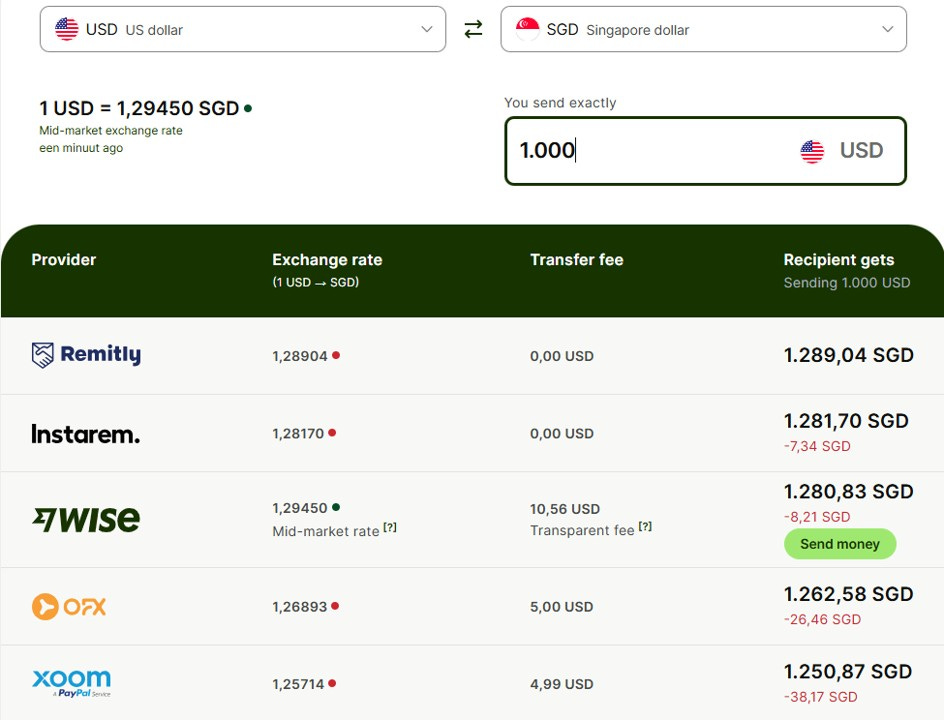The height and width of the screenshot is (720, 944).
Task: Click the Provider column header
Action: [64, 259]
